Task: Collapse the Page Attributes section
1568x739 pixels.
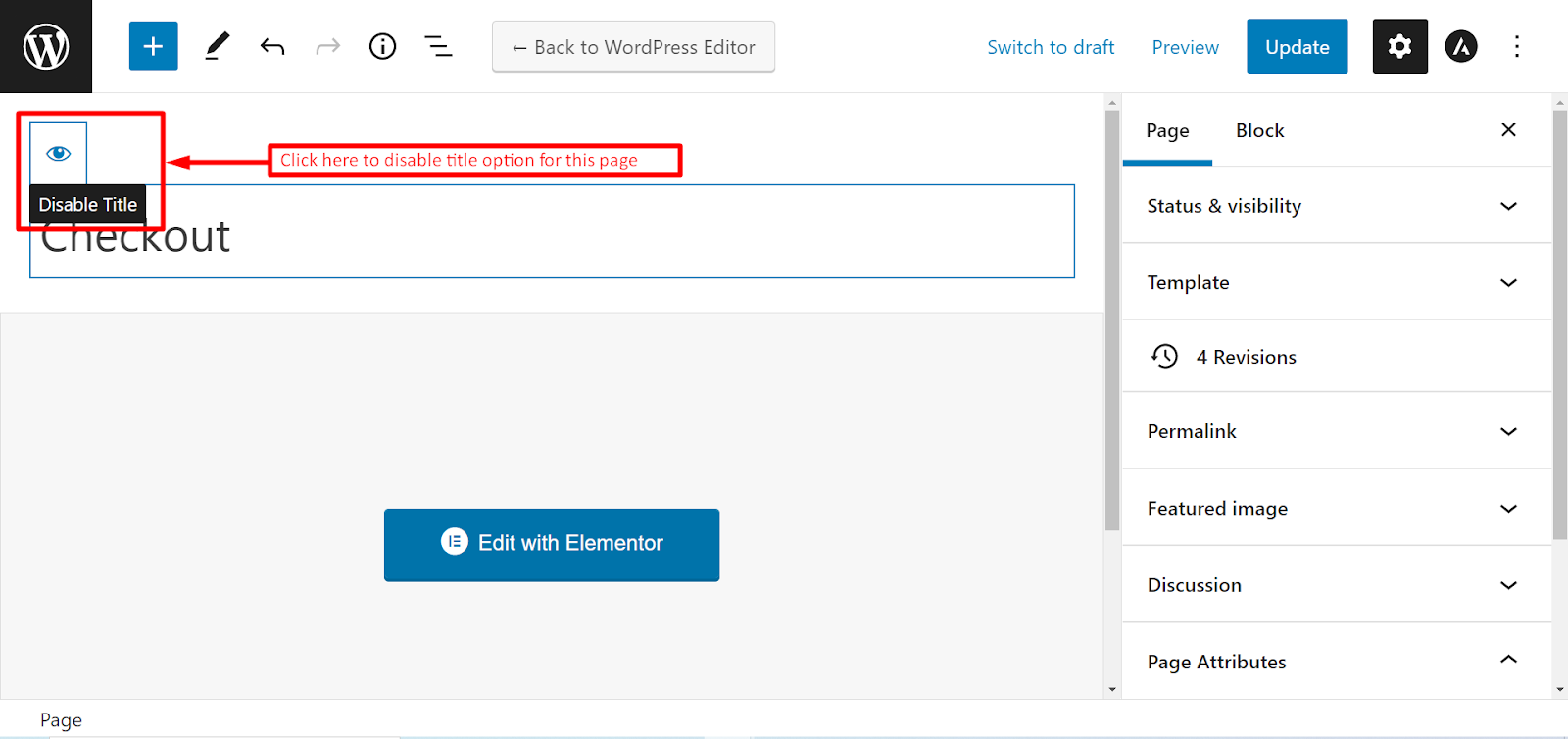Action: point(1337,662)
